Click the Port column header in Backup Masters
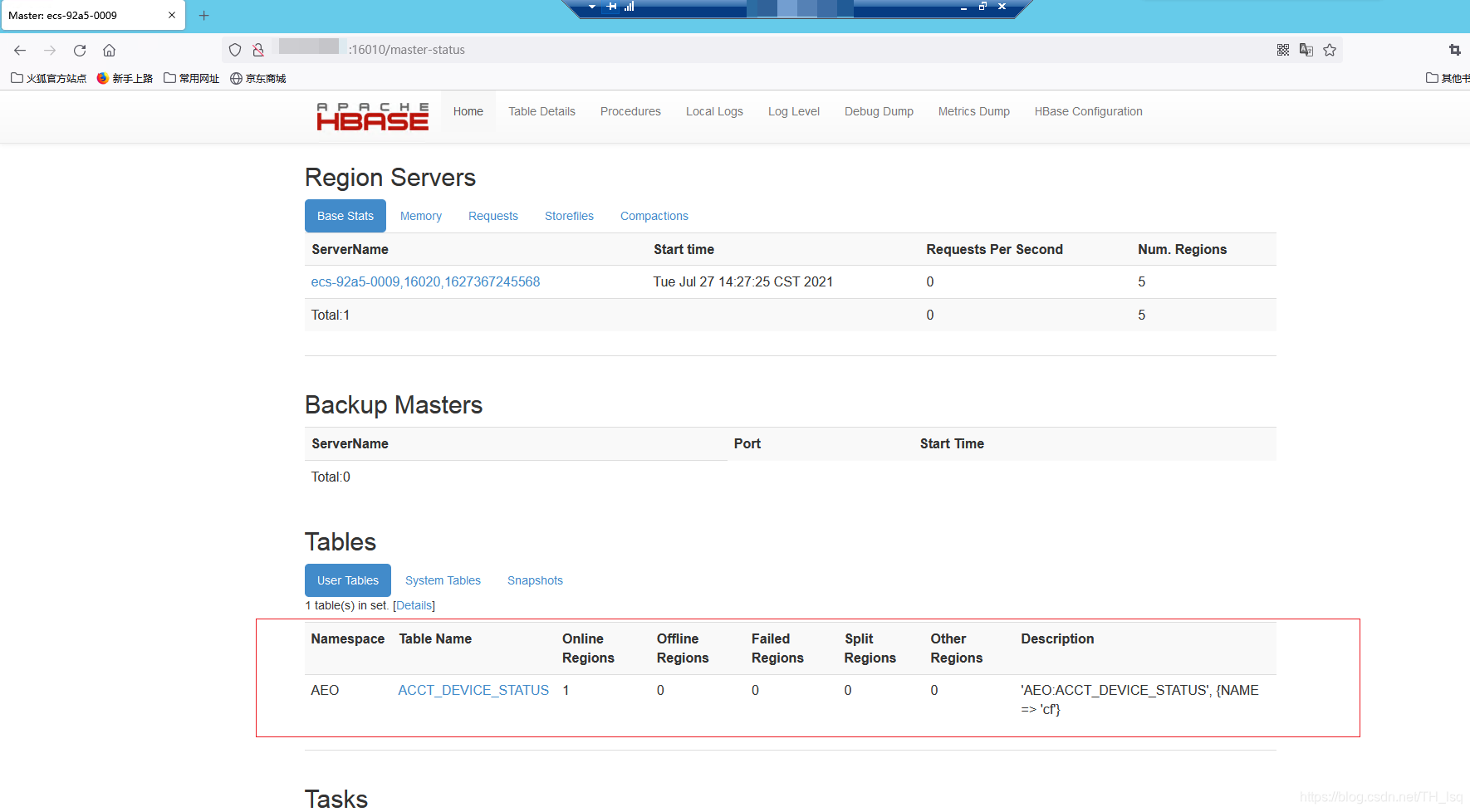Image resolution: width=1470 pixels, height=812 pixels. 747,443
